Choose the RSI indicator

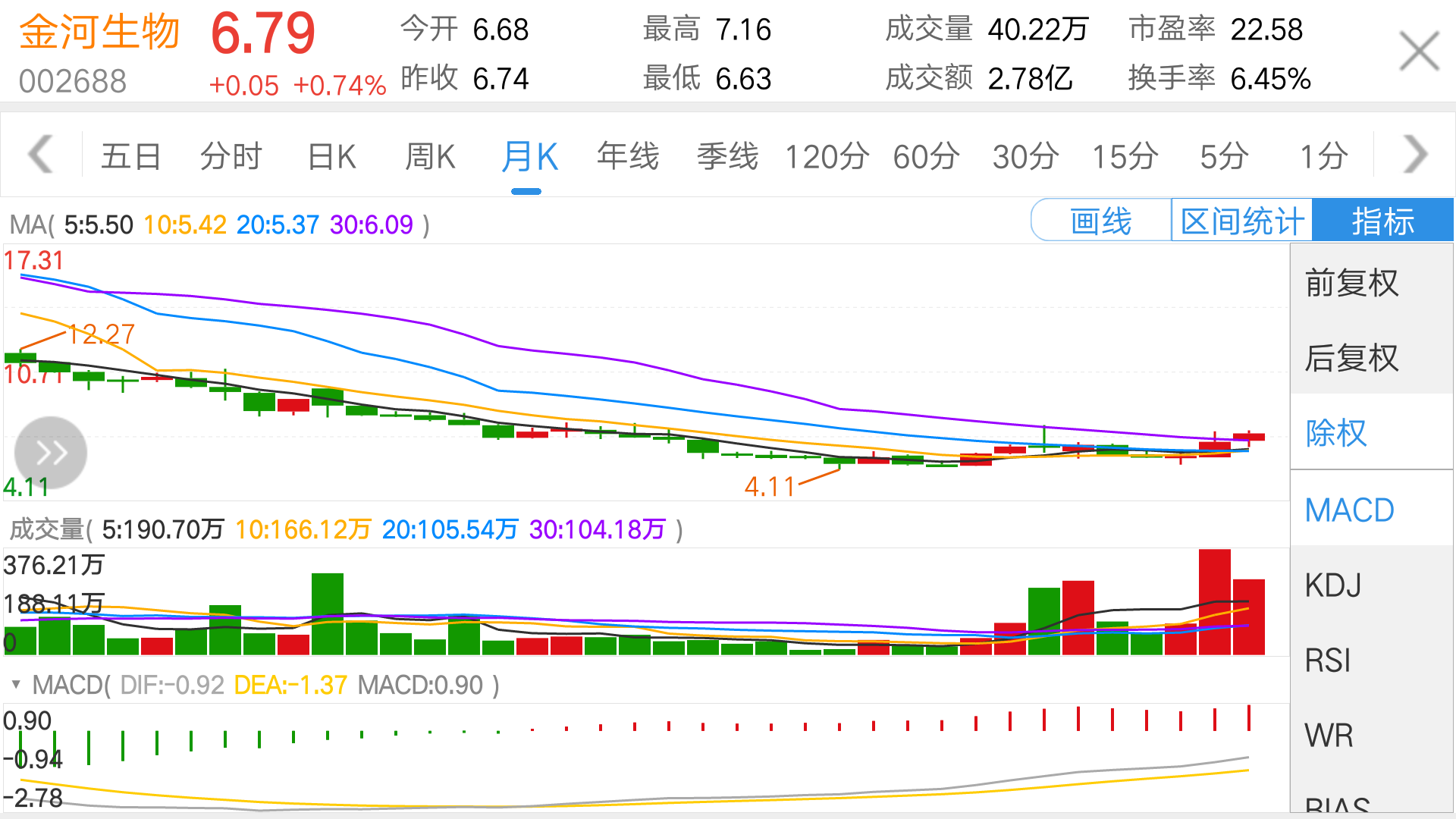tap(1372, 660)
